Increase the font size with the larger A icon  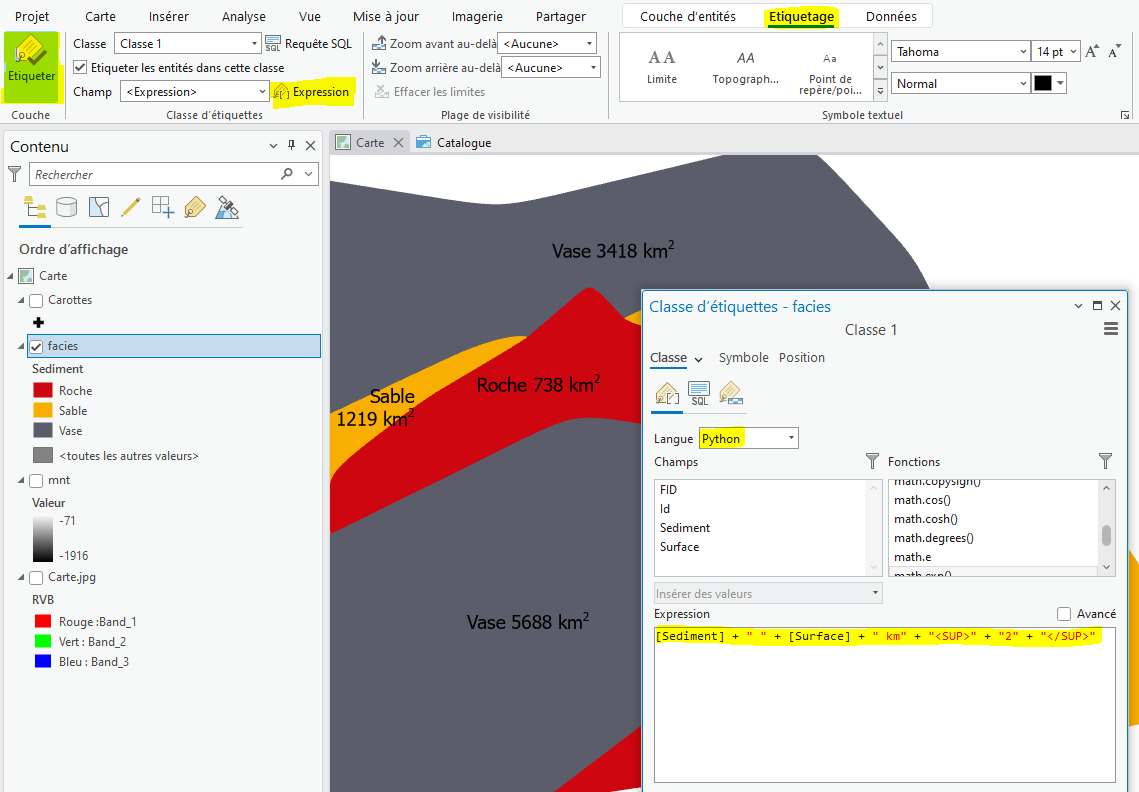pyautogui.click(x=1092, y=51)
